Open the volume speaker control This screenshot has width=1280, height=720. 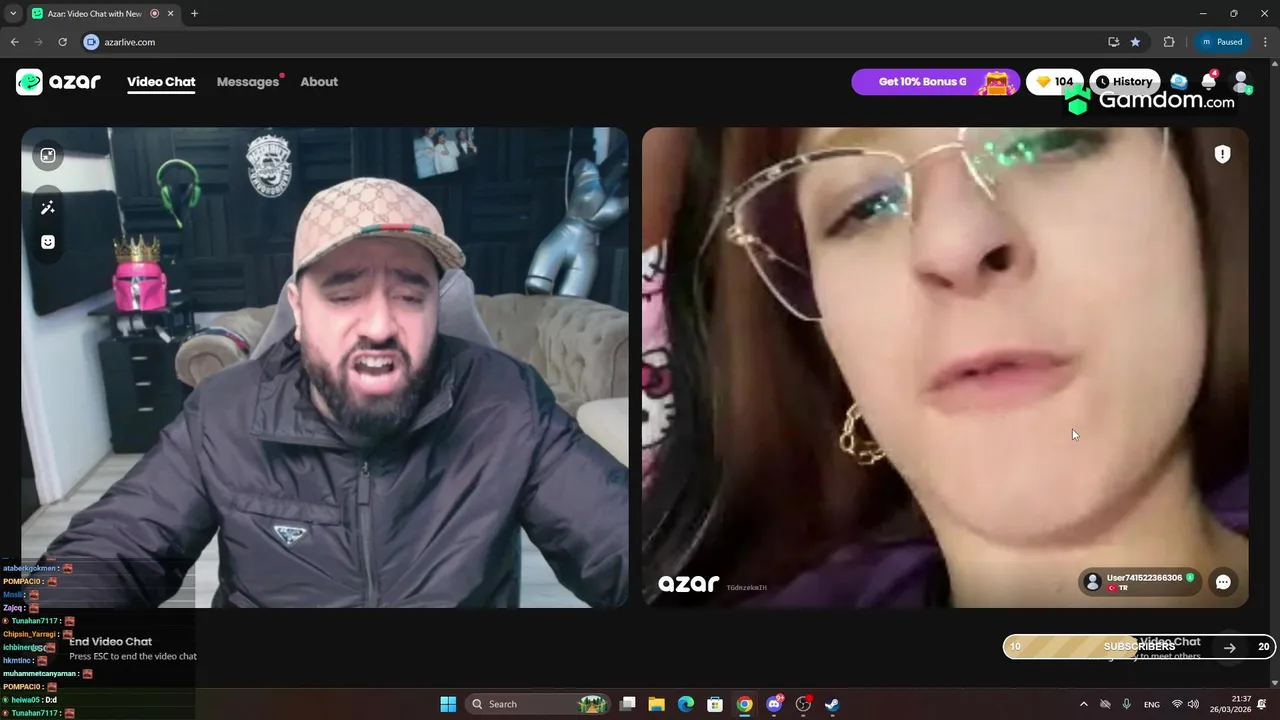tap(1193, 704)
